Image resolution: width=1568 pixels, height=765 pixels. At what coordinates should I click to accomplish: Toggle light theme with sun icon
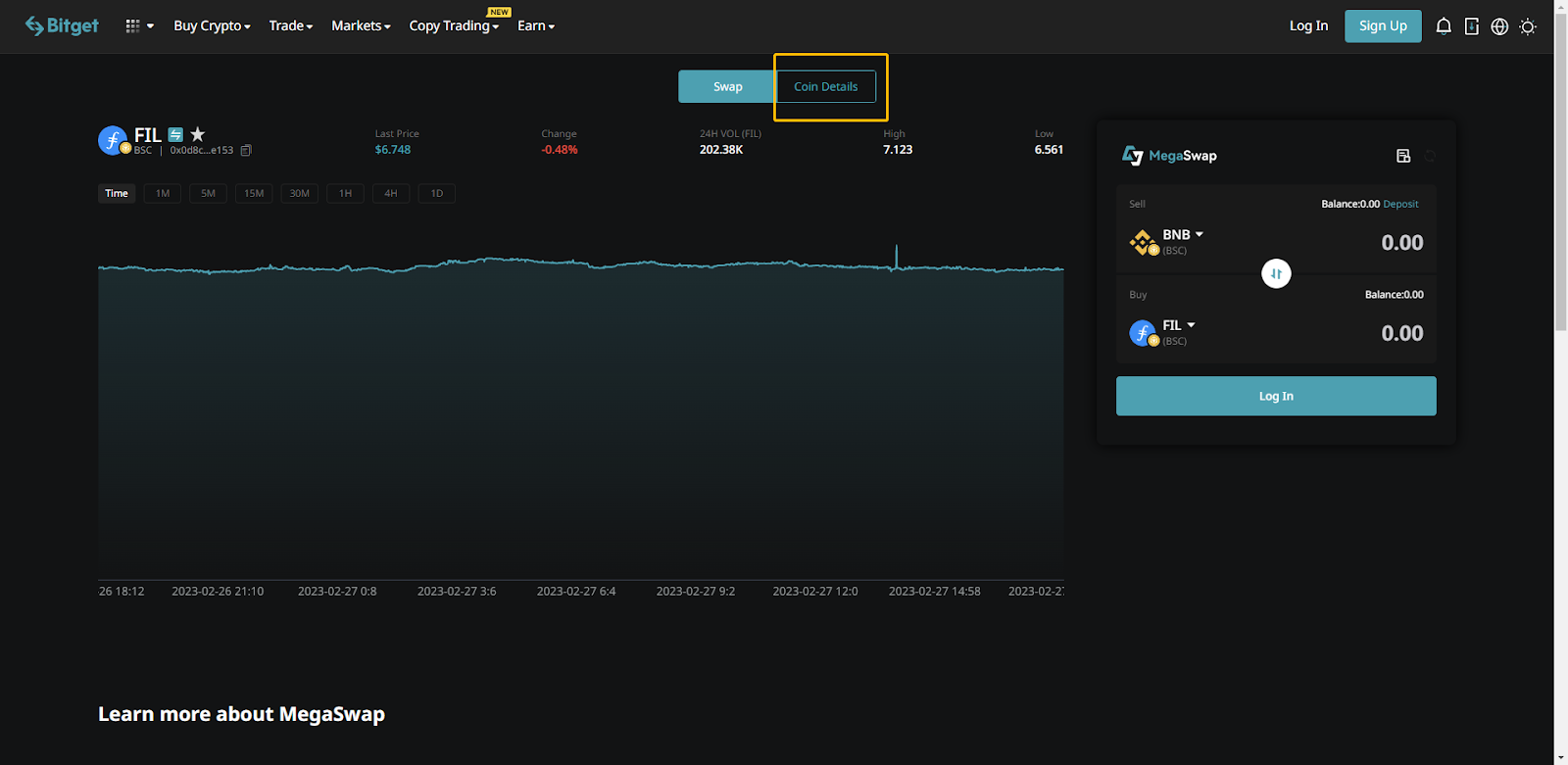pyautogui.click(x=1527, y=26)
